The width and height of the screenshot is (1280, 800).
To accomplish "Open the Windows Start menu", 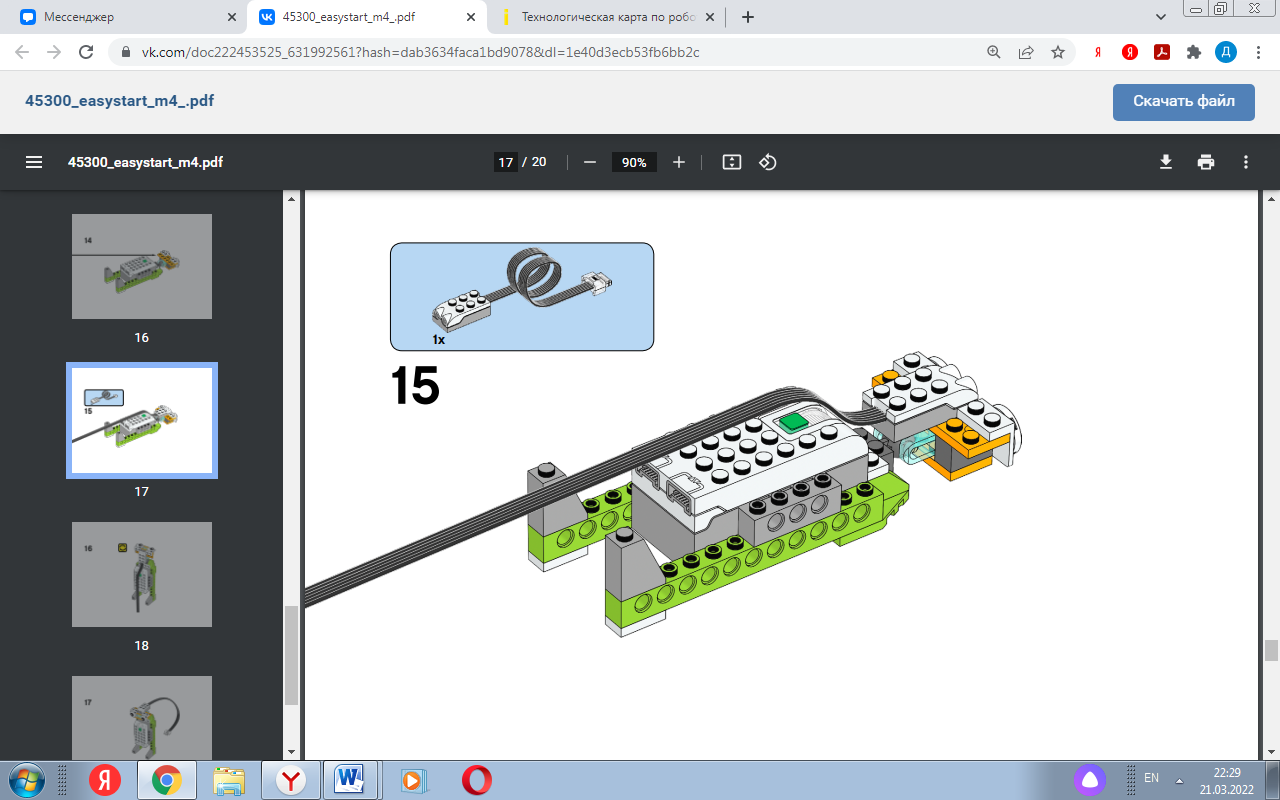I will tap(26, 779).
